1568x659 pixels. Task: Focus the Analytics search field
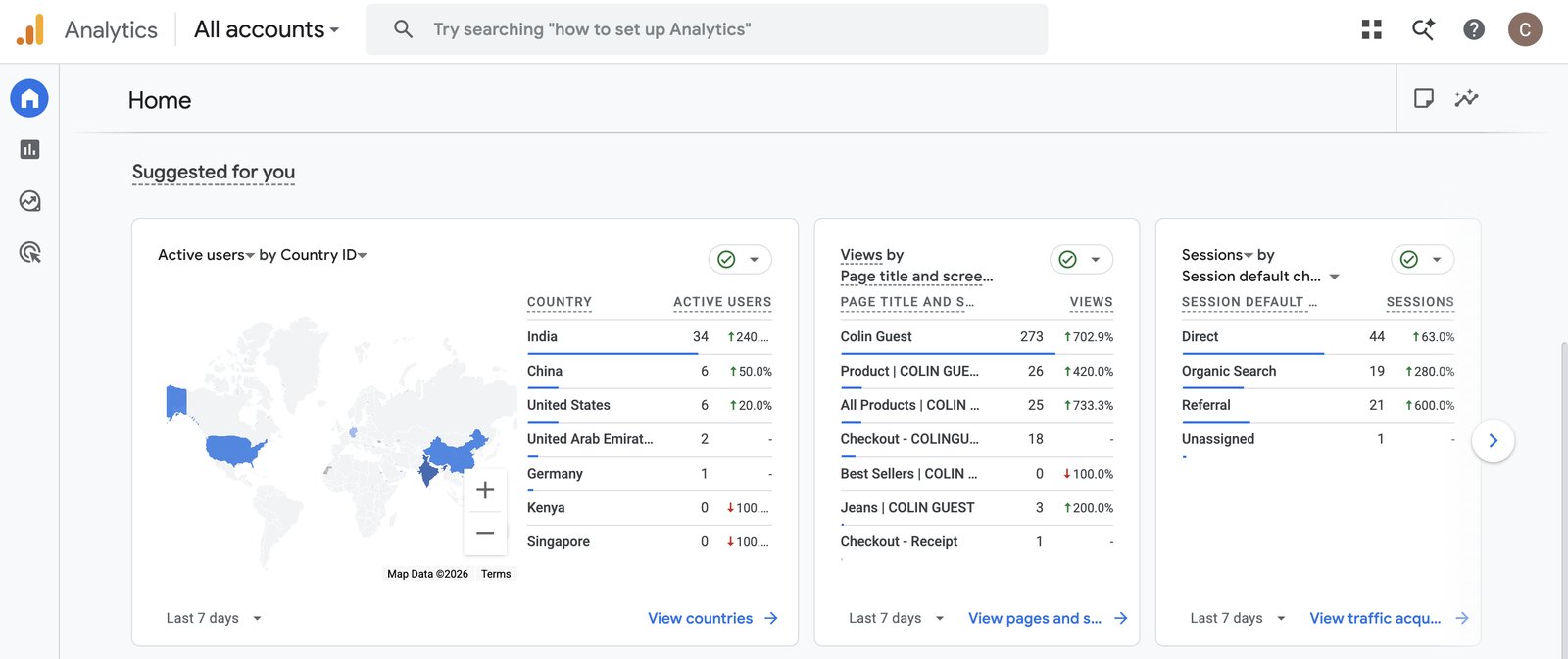coord(706,29)
